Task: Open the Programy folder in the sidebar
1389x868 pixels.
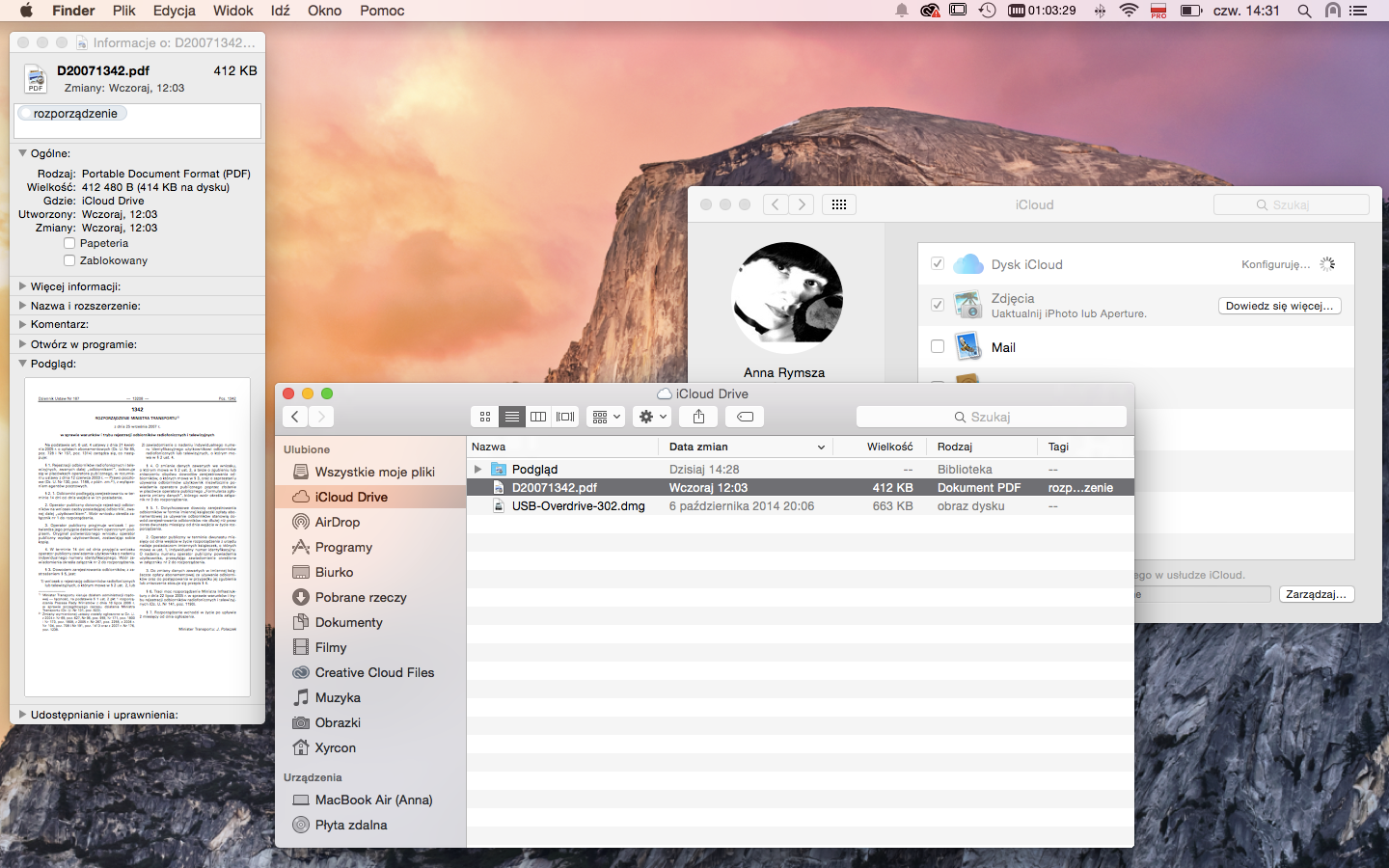Action: pos(343,547)
